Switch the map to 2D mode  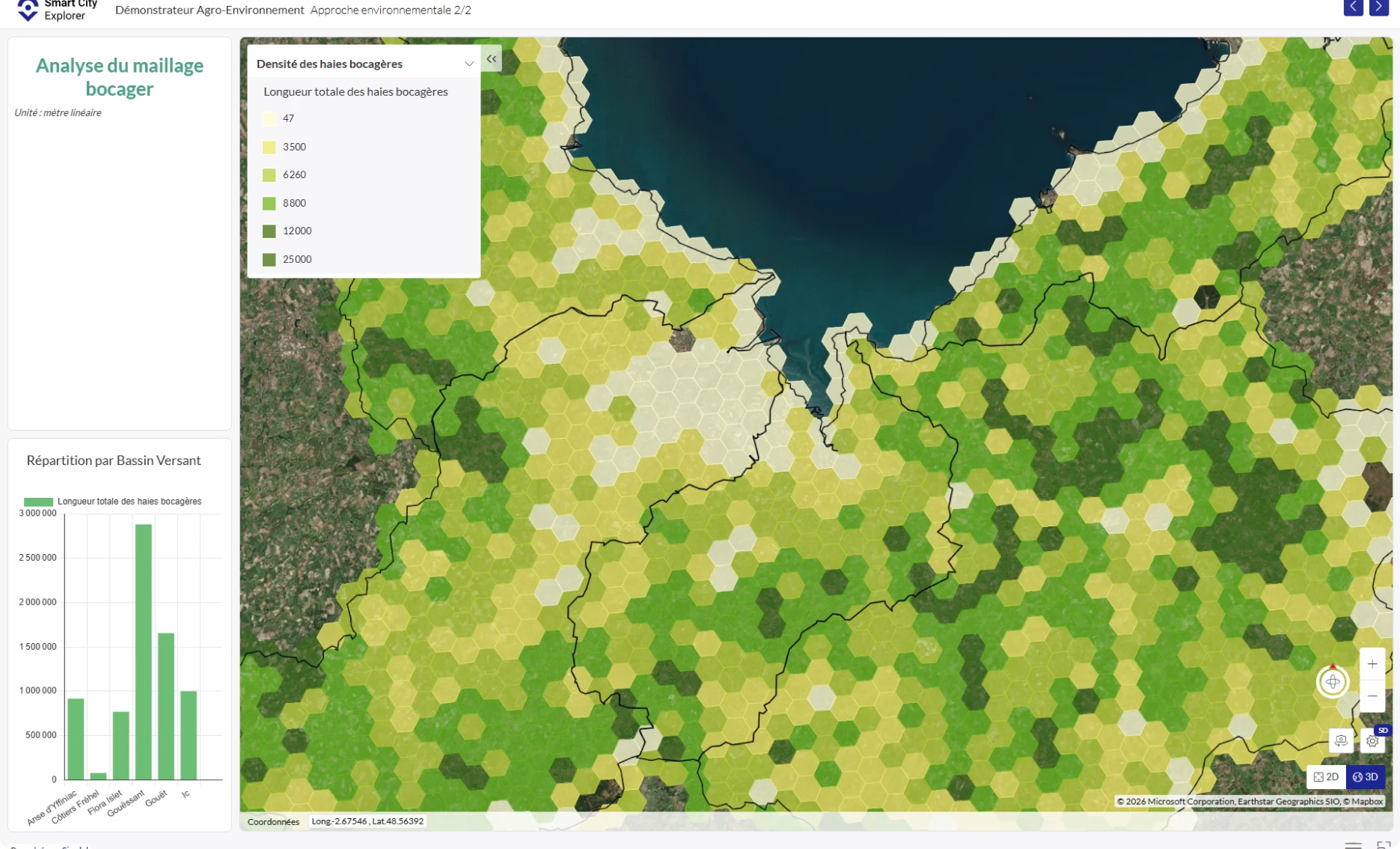click(1326, 777)
